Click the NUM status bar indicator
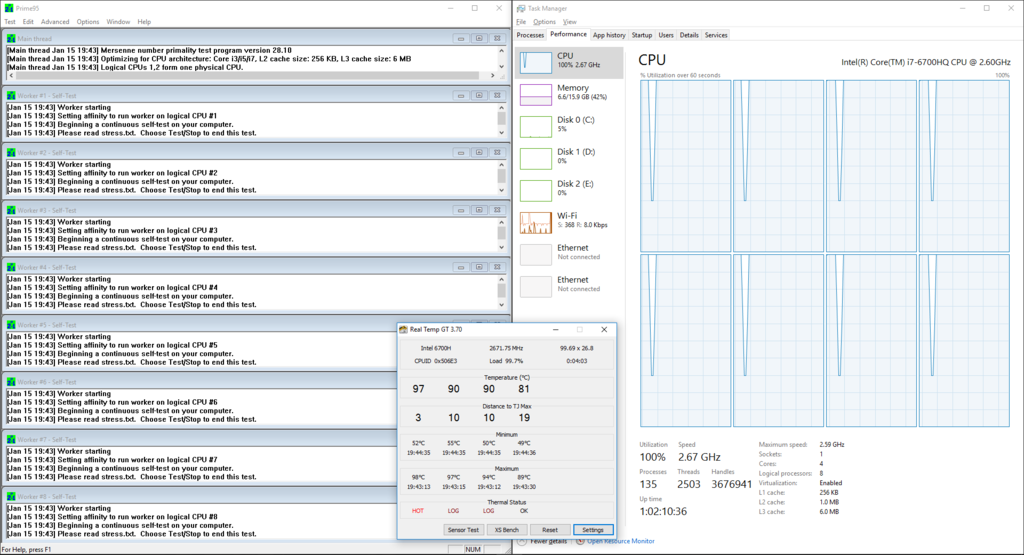Viewport: 1024px width, 555px height. (473, 550)
